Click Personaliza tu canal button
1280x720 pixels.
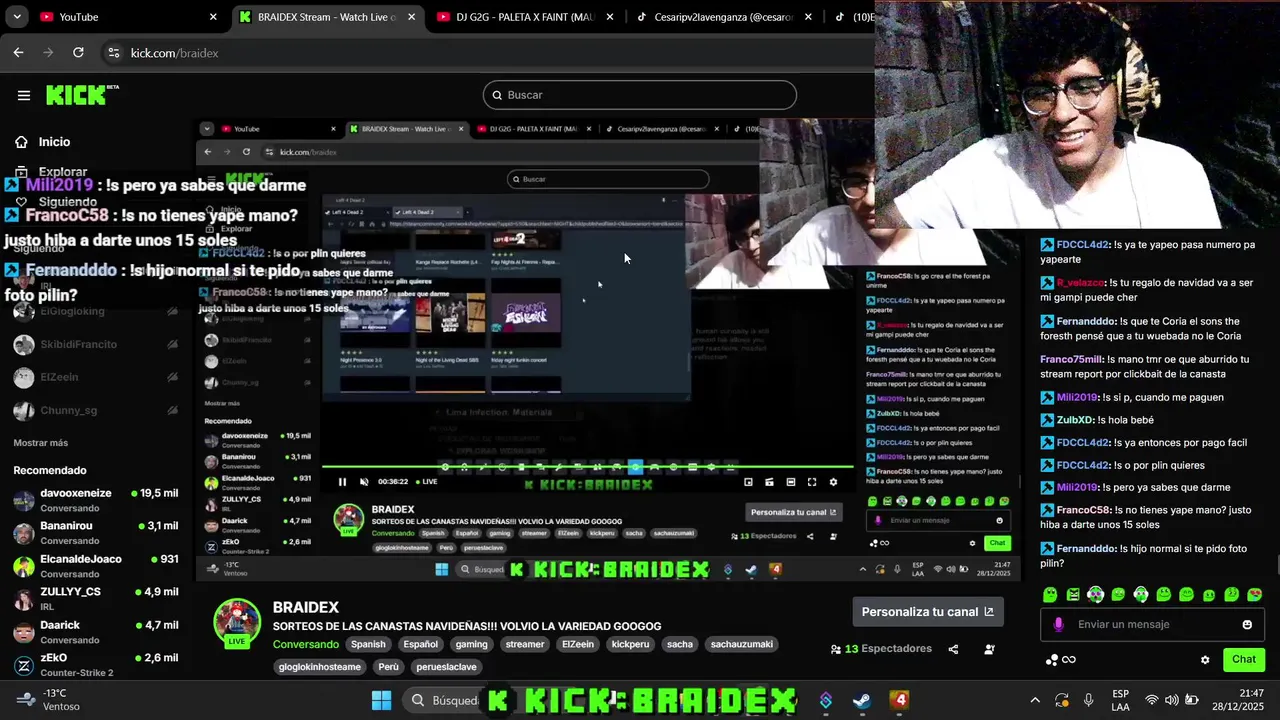point(928,612)
